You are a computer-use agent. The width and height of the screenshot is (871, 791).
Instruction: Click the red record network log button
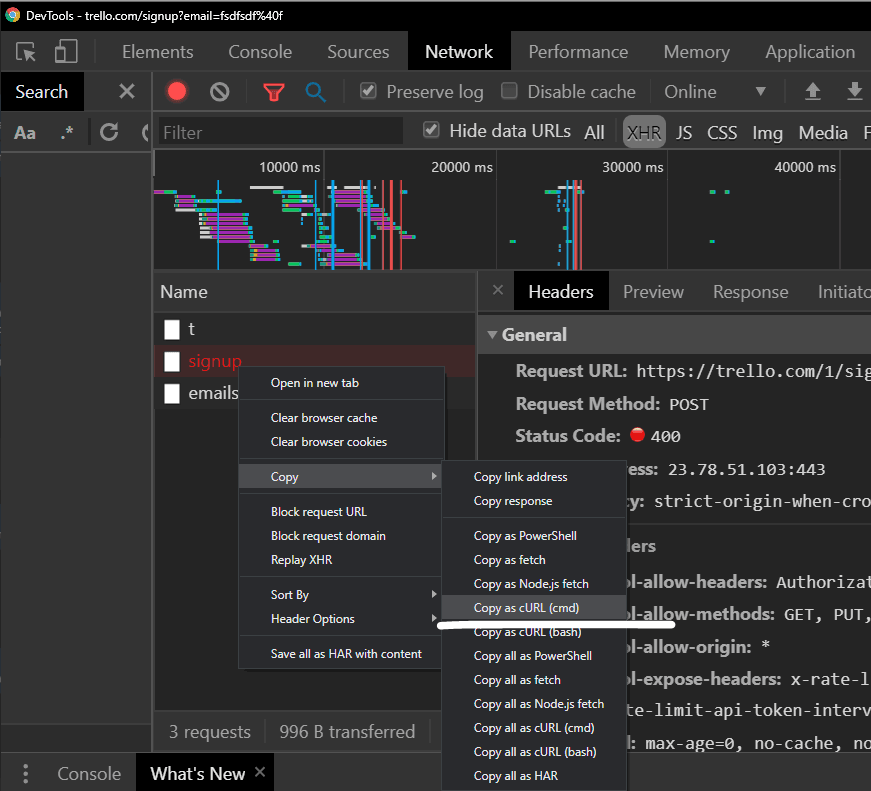point(177,91)
